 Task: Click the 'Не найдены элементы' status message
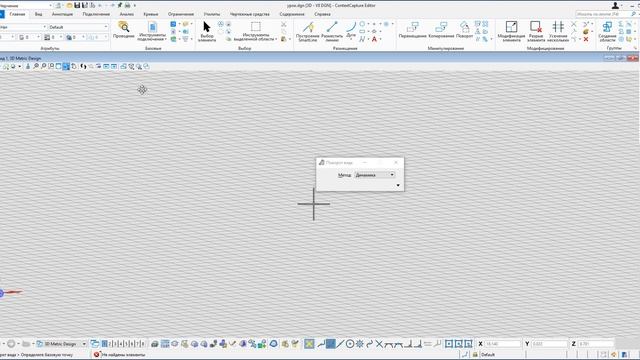coord(123,355)
